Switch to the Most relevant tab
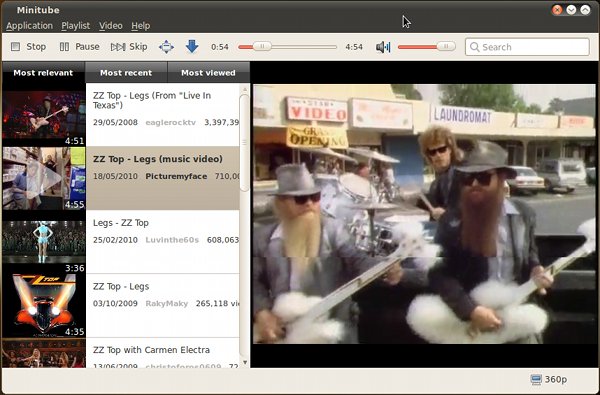600x395 pixels. [x=43, y=72]
